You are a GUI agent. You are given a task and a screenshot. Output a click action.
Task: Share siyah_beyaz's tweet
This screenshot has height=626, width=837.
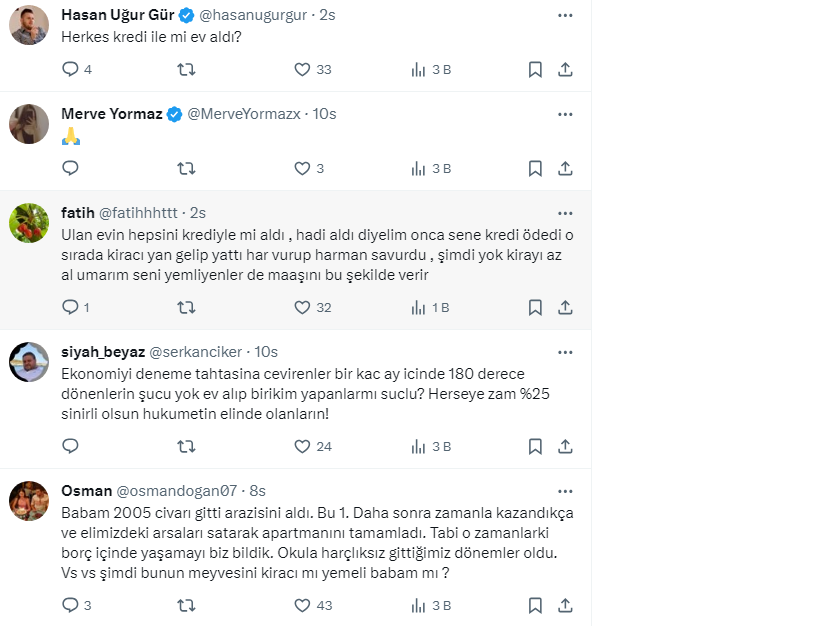(565, 446)
